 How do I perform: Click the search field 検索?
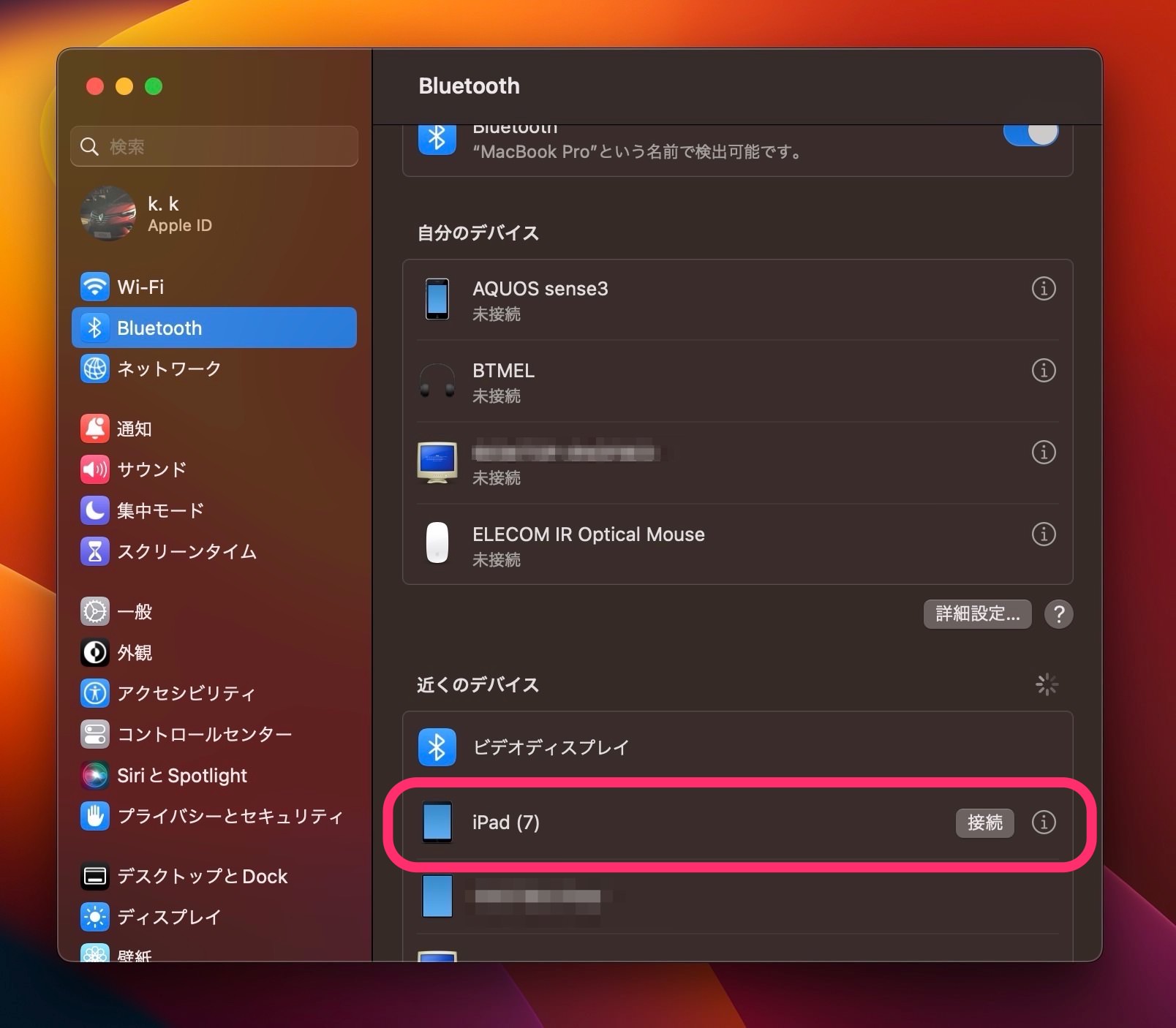pyautogui.click(x=214, y=146)
